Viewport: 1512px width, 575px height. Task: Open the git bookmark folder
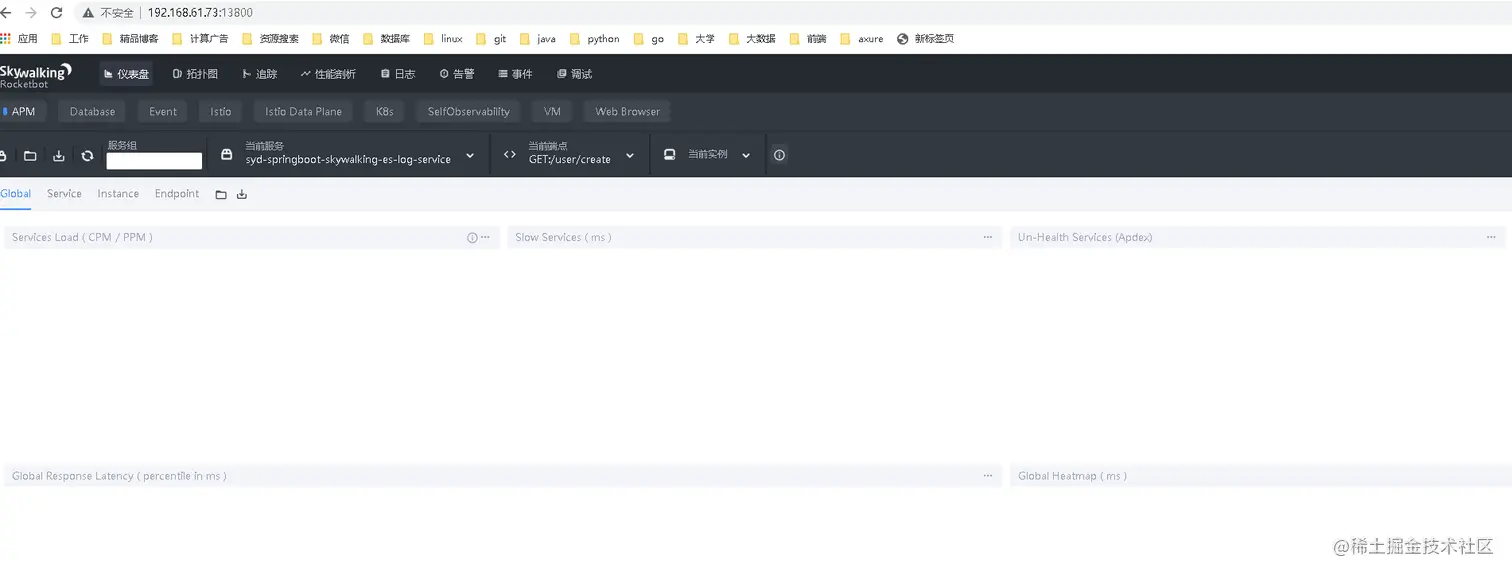[491, 39]
